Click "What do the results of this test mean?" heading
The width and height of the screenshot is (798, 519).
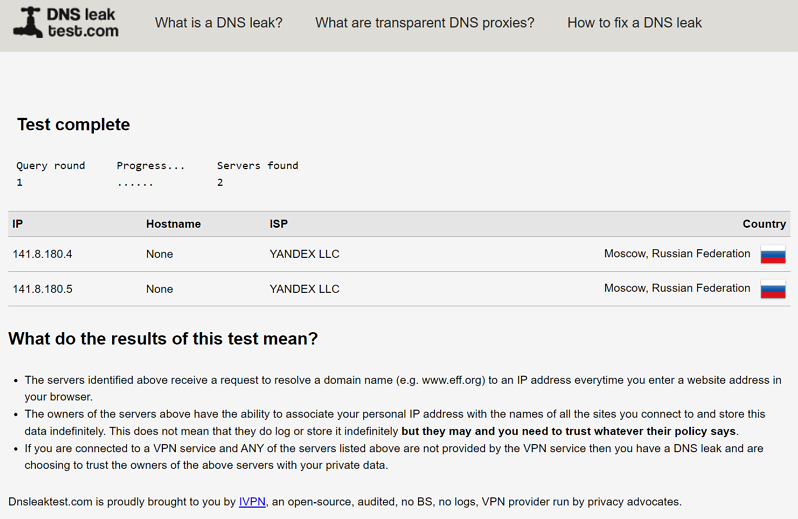[x=163, y=339]
